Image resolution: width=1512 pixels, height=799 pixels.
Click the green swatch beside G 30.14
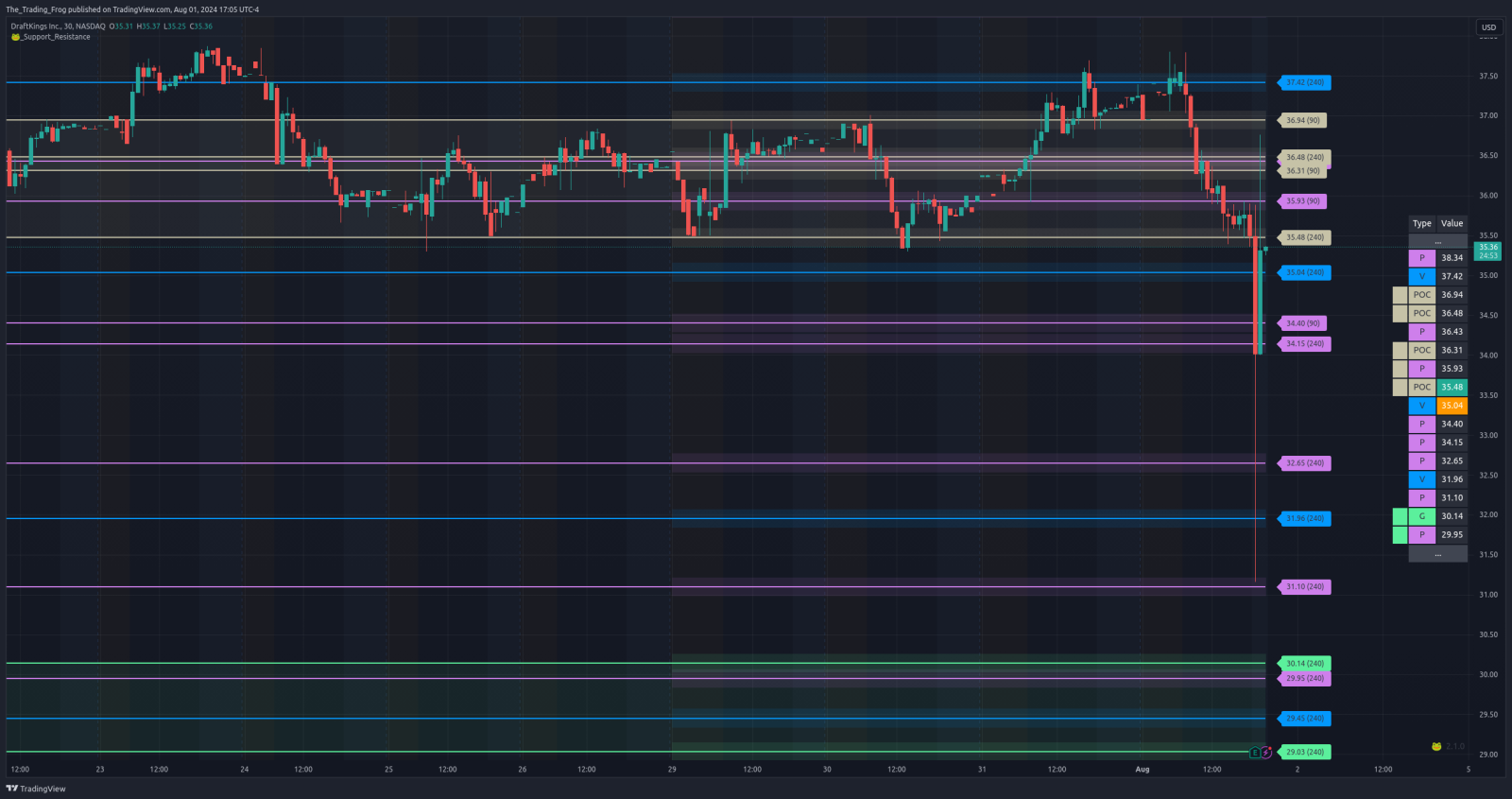pos(1400,516)
